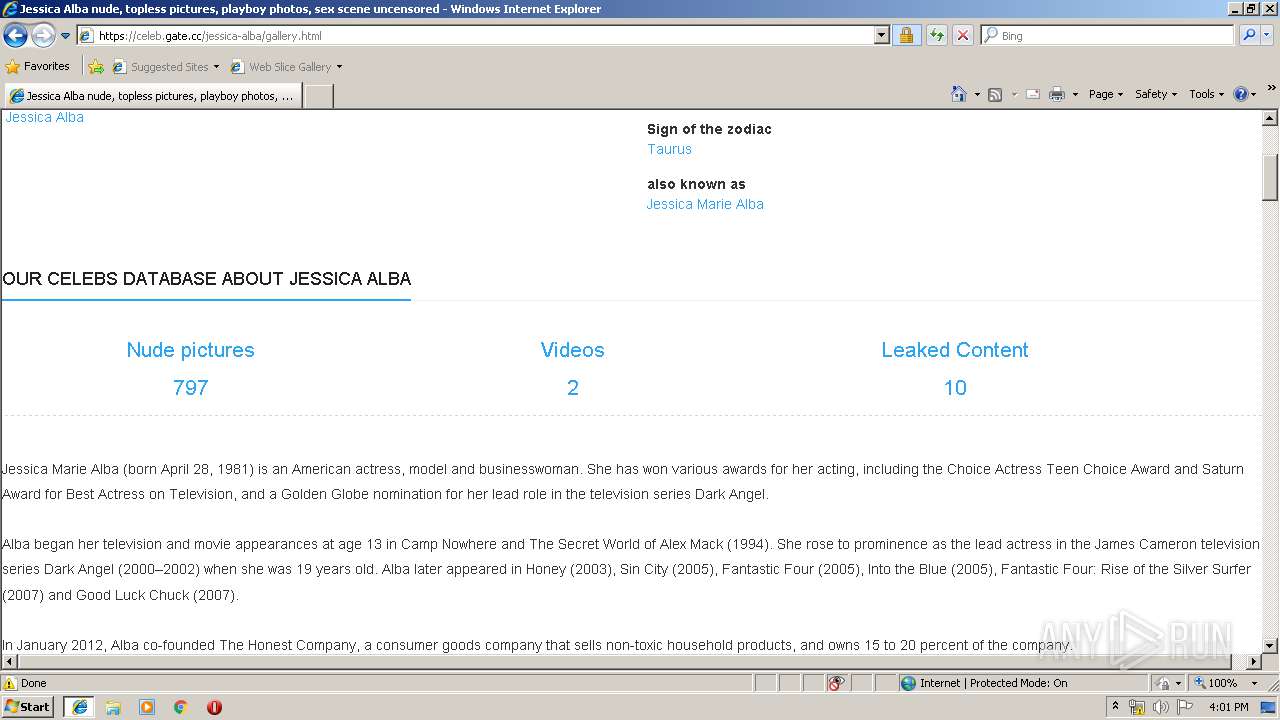Launch Google Chrome from the taskbar
This screenshot has width=1280, height=720.
coord(180,707)
